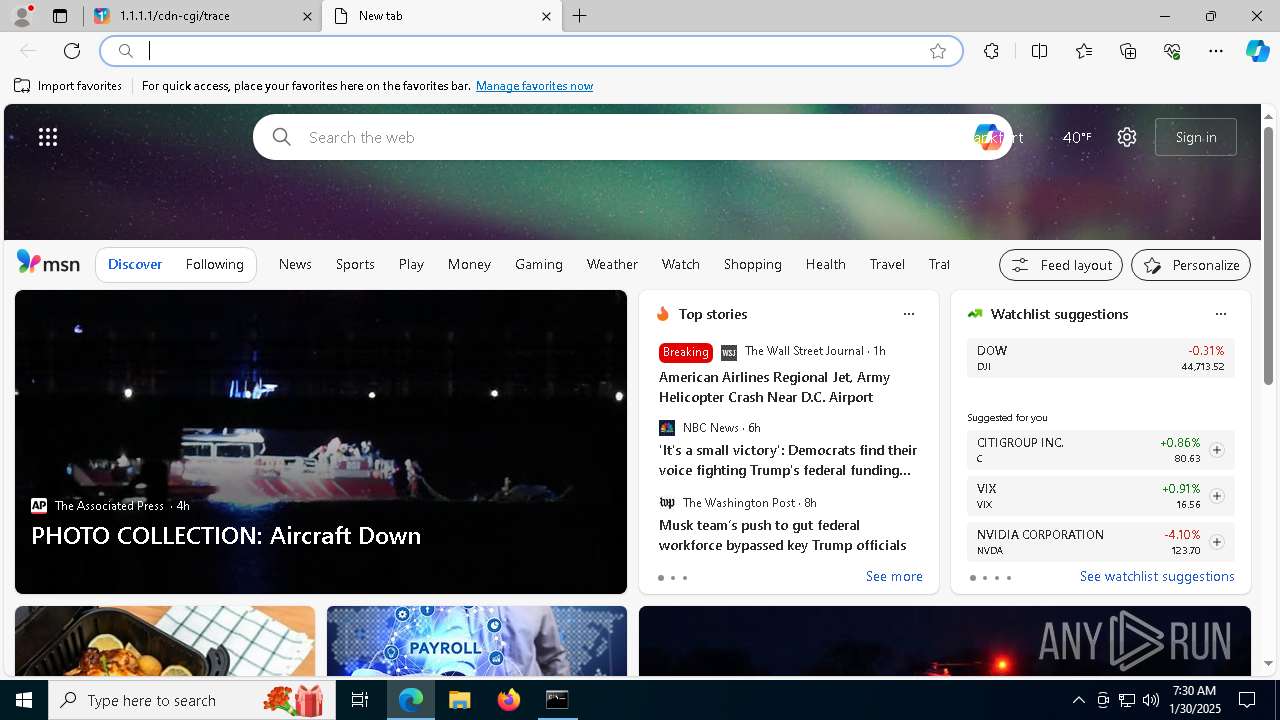Image resolution: width=1280 pixels, height=720 pixels.
Task: Open the MSN app launcher grid
Action: pos(48,137)
